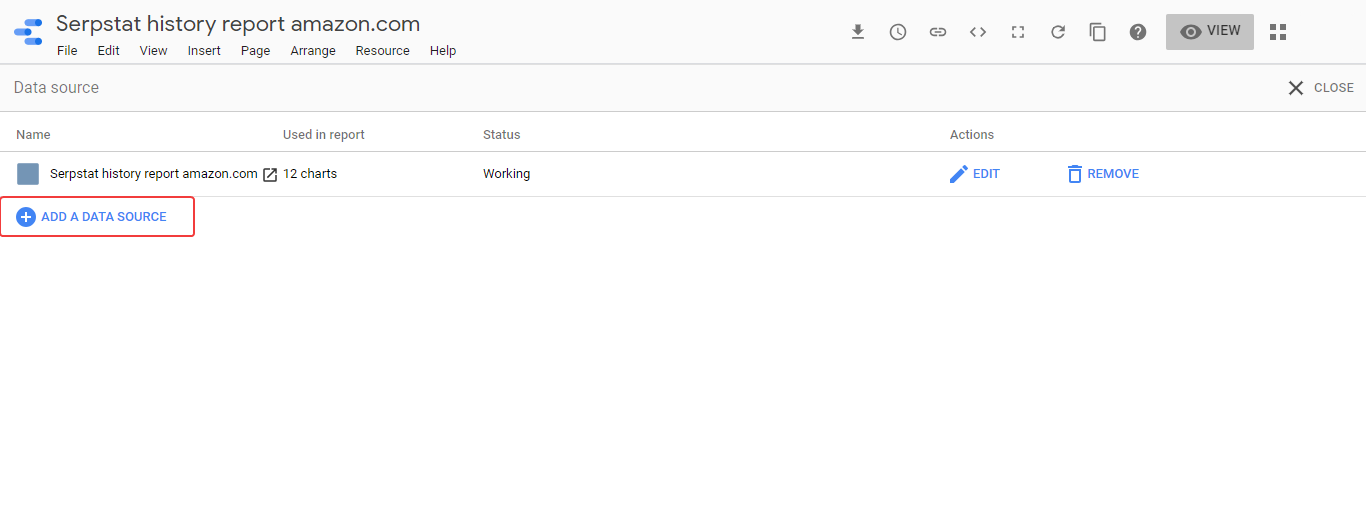Open the Google apps grid icon
The height and width of the screenshot is (515, 1366).
(x=1278, y=32)
